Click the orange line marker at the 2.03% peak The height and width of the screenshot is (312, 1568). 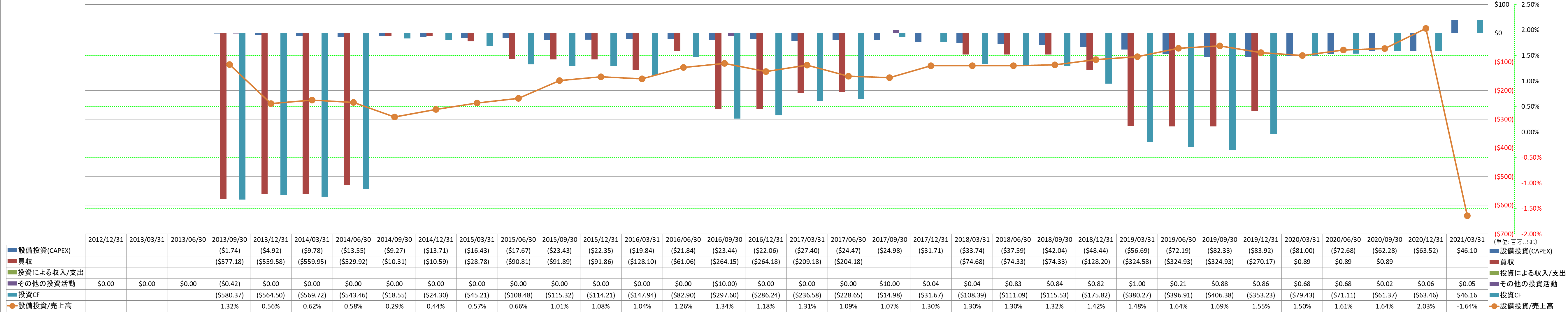click(x=1425, y=29)
